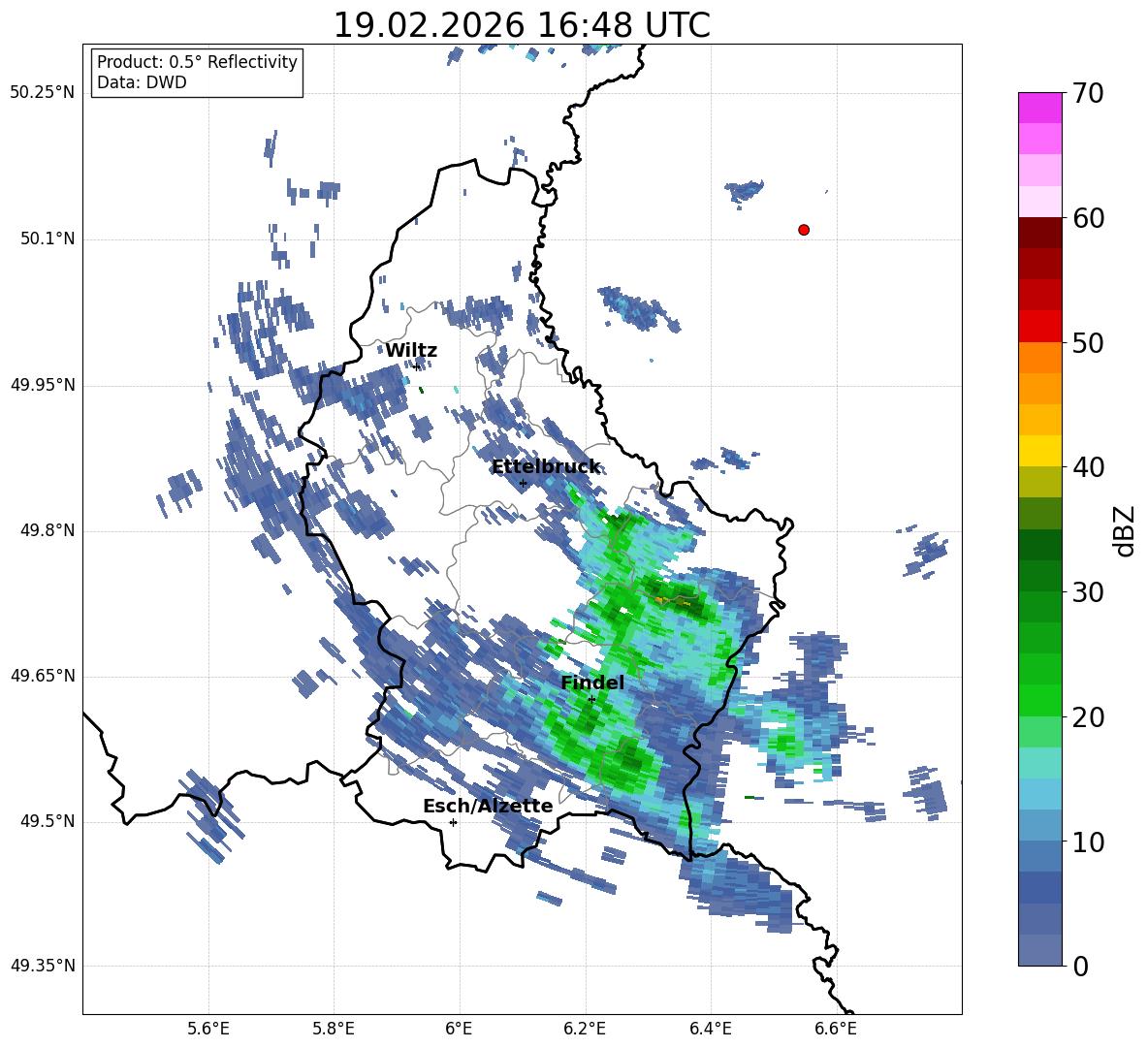Click the bright green colorbar segment at 20
Screen dimensions: 1148x1048
tap(1039, 700)
